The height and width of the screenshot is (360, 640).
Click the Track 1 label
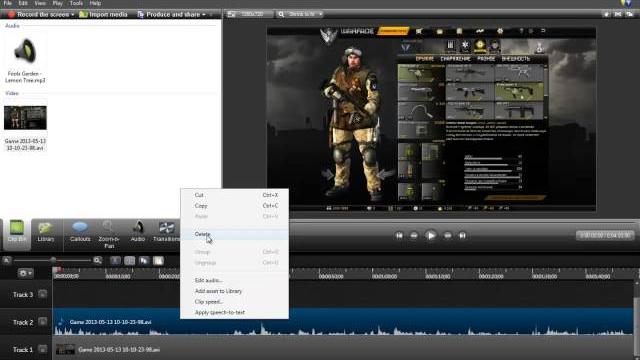click(23, 349)
